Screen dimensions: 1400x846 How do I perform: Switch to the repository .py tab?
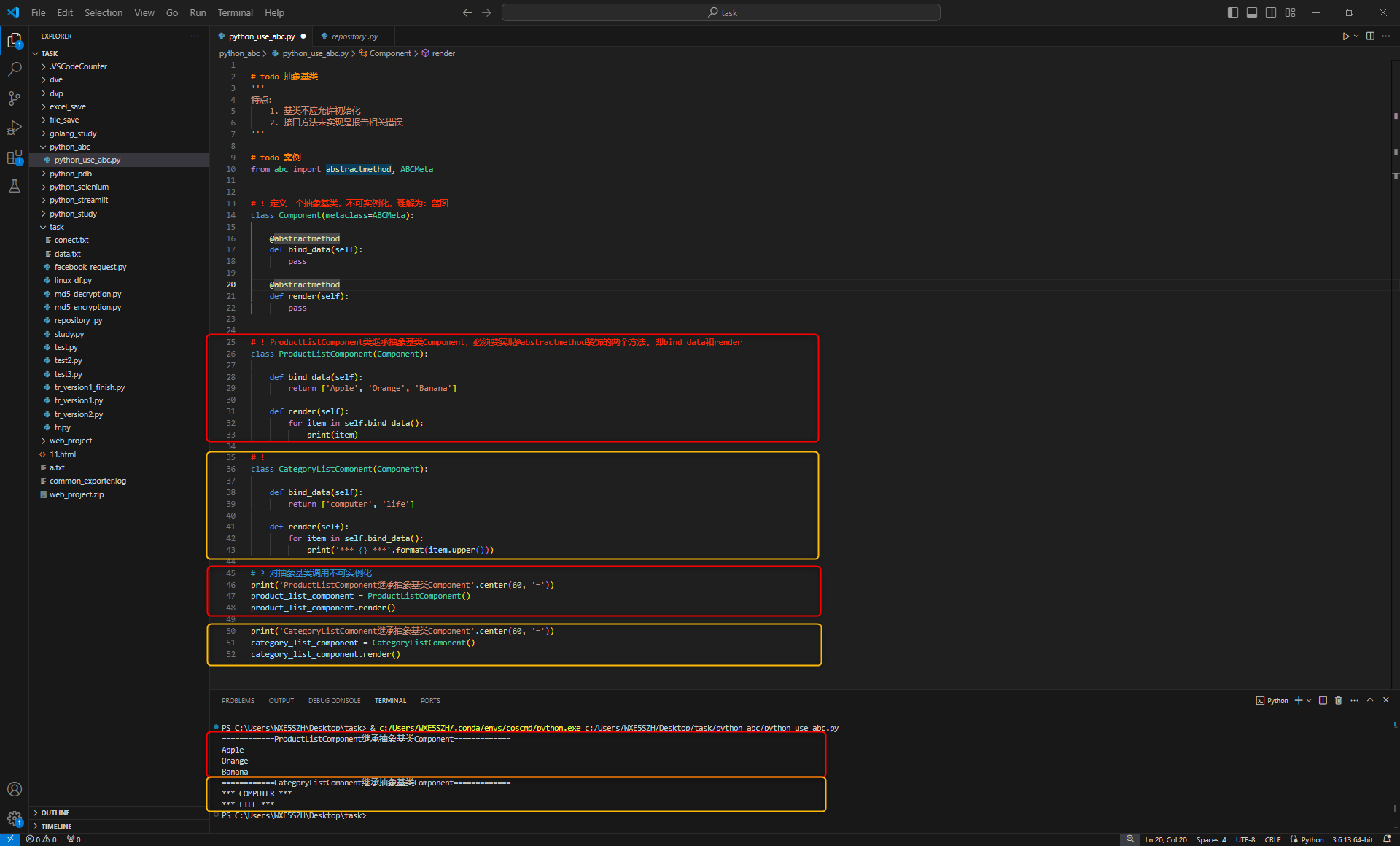click(354, 36)
